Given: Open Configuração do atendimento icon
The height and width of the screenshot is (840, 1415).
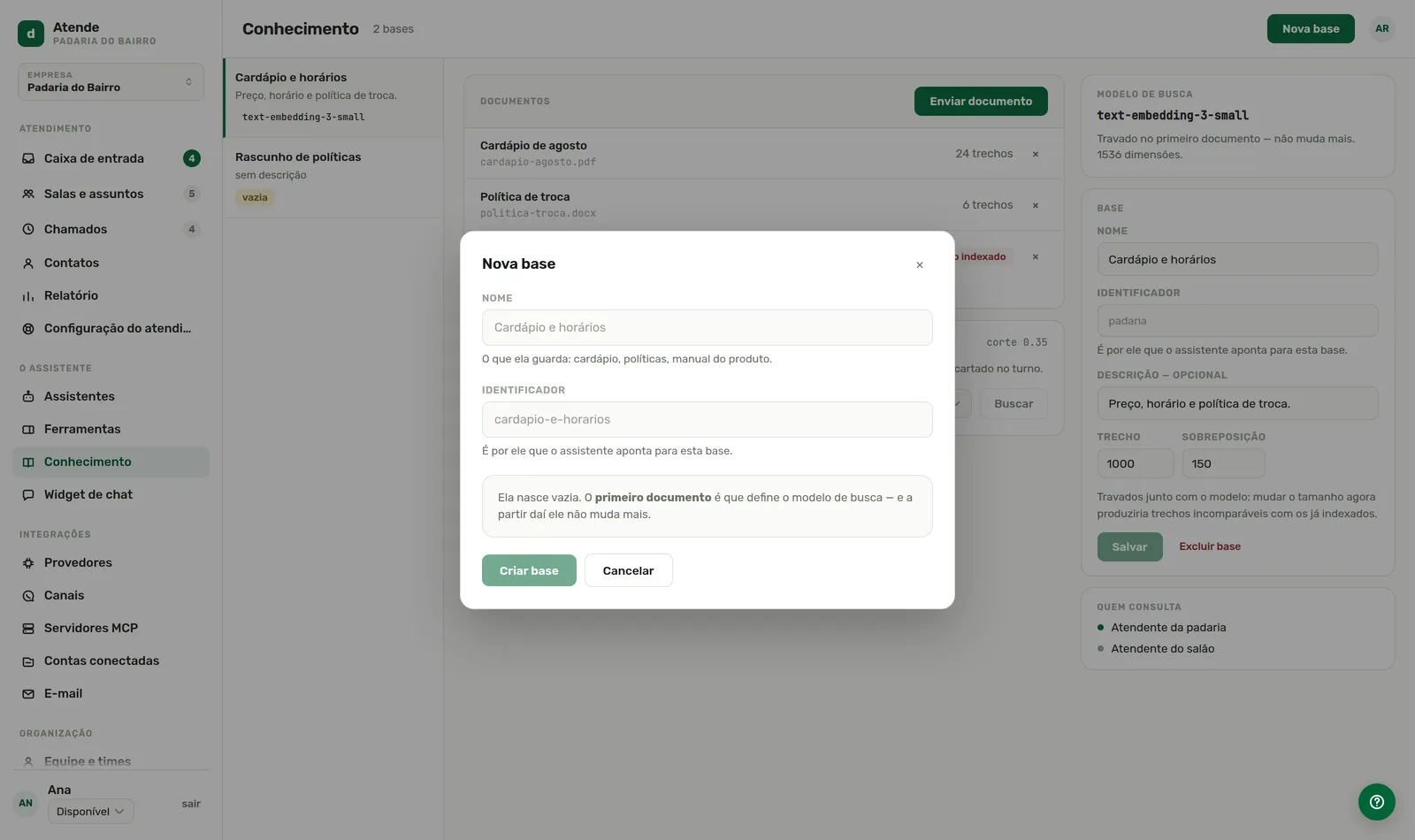Looking at the screenshot, I should 28,328.
